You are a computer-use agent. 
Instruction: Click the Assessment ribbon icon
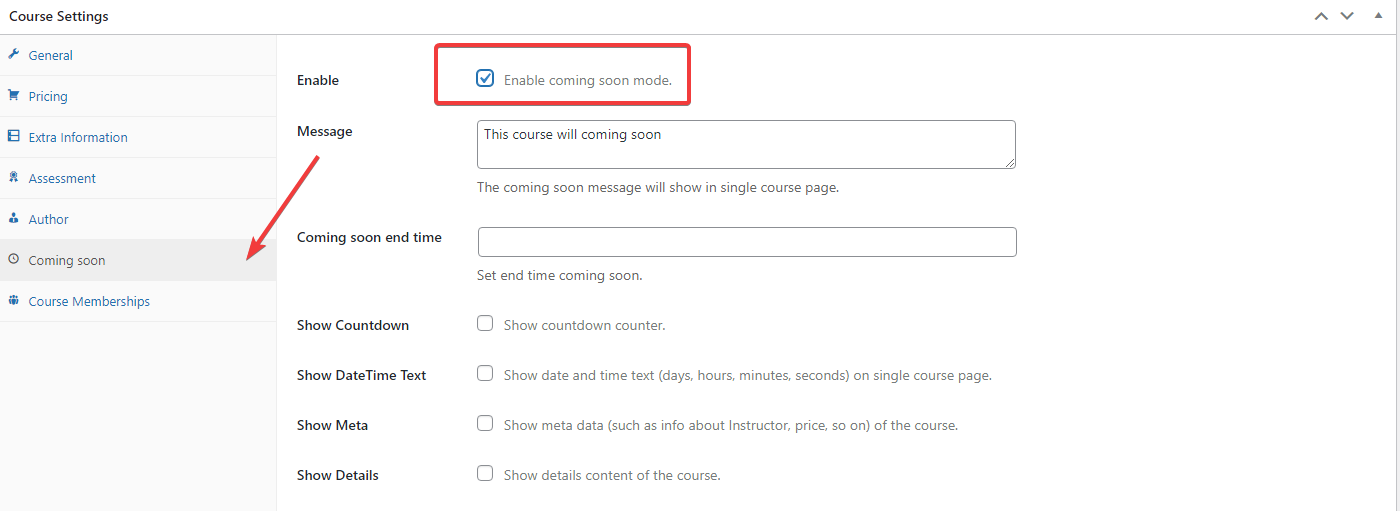point(13,177)
